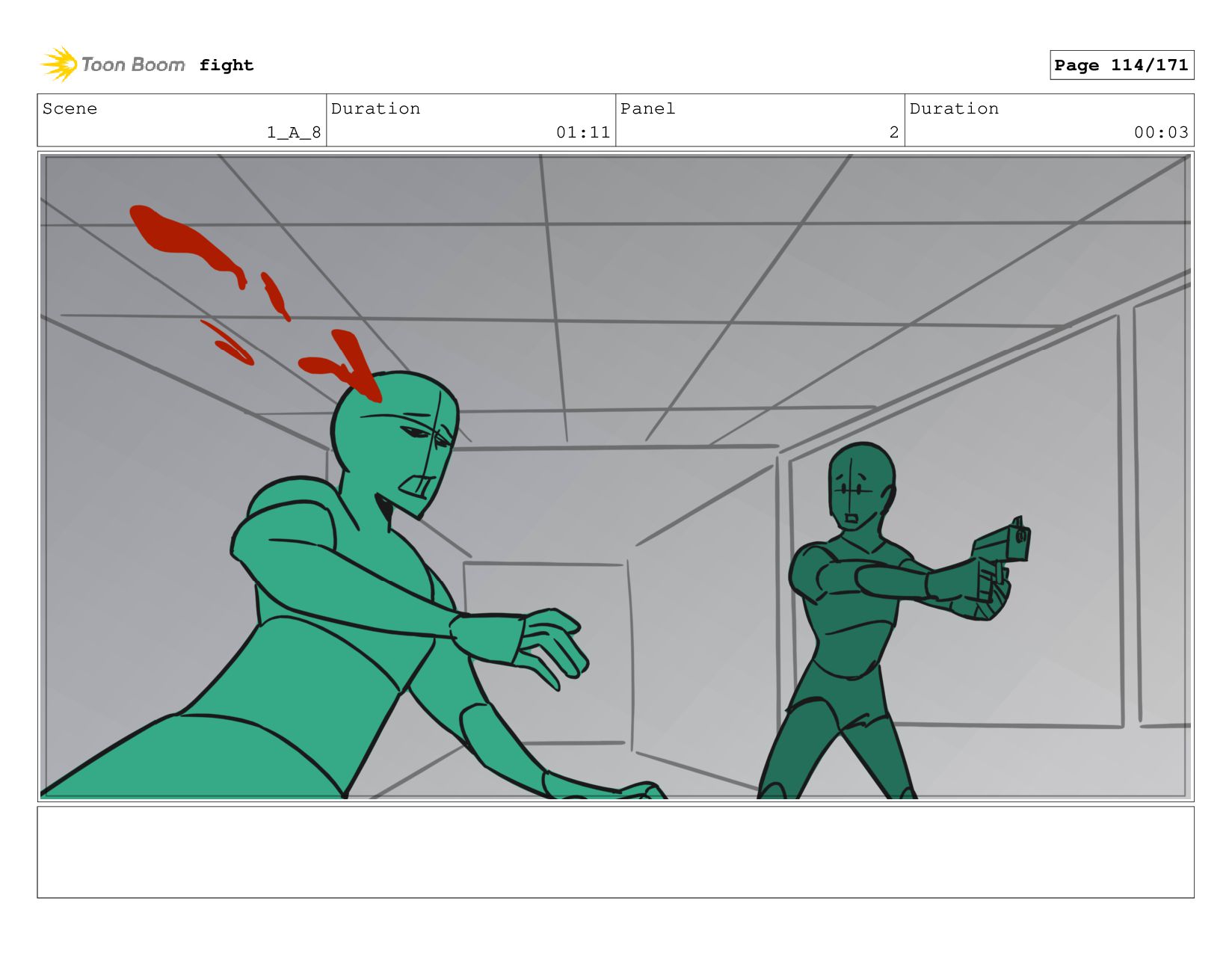Click the scene duration value '01:11'

pyautogui.click(x=583, y=132)
